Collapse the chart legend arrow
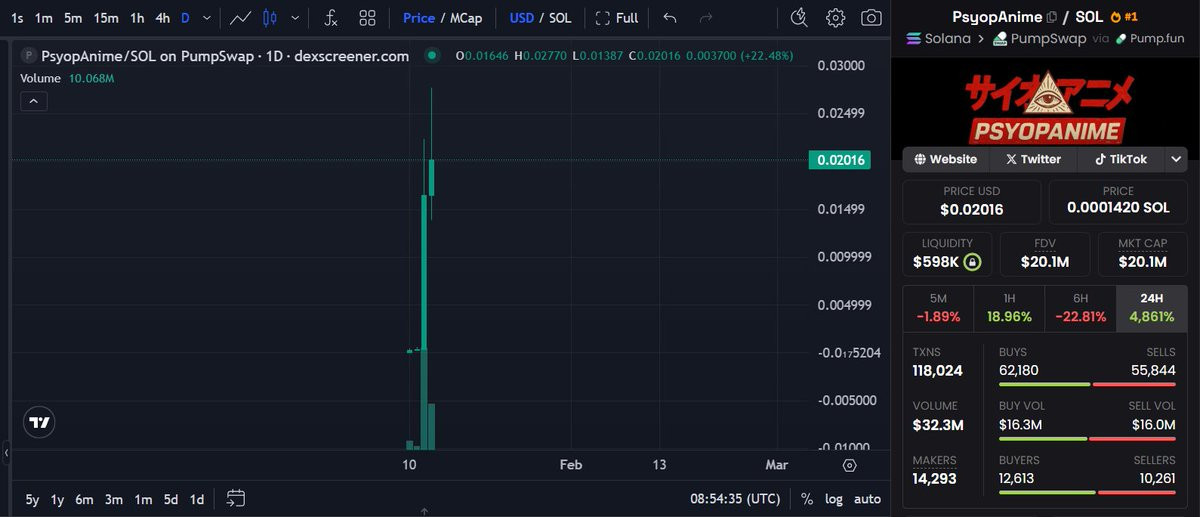This screenshot has height=517, width=1200. [33, 101]
